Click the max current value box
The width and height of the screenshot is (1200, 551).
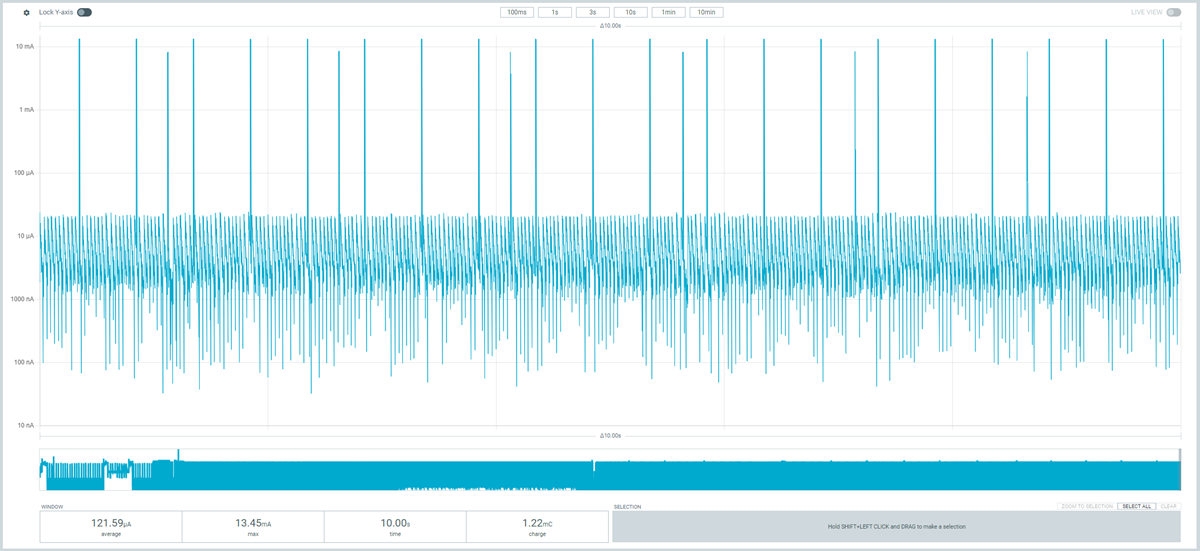click(253, 527)
